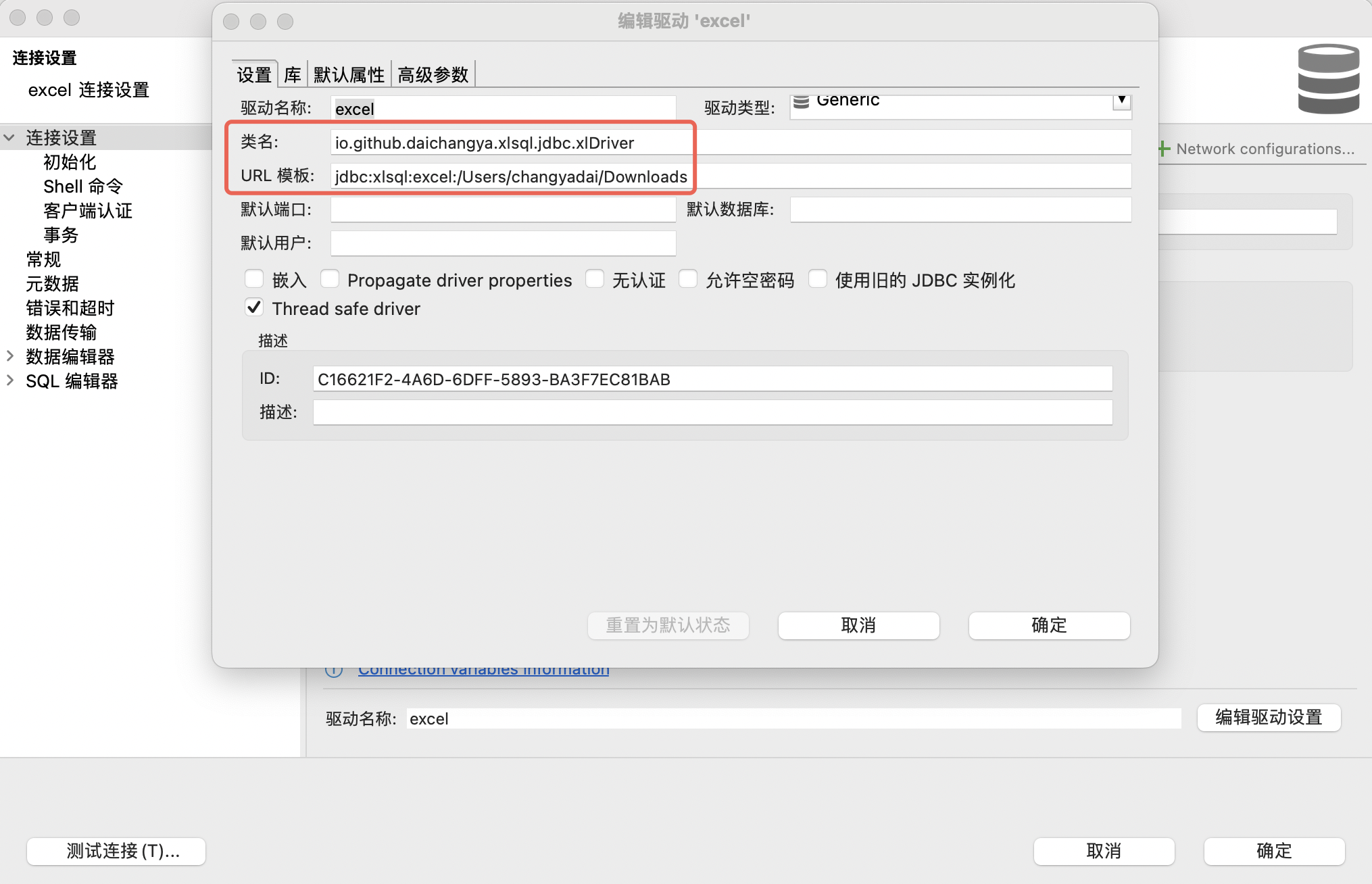Expand the SQL 编辑器 tree node
The height and width of the screenshot is (884, 1372).
9,380
